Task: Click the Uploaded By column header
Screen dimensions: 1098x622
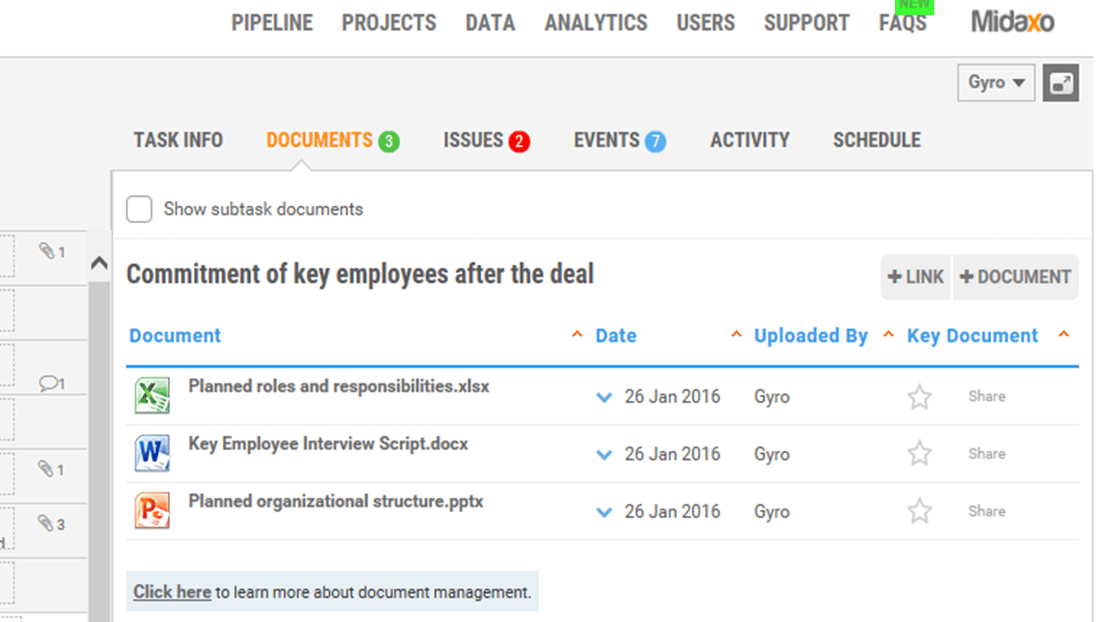Action: 811,336
